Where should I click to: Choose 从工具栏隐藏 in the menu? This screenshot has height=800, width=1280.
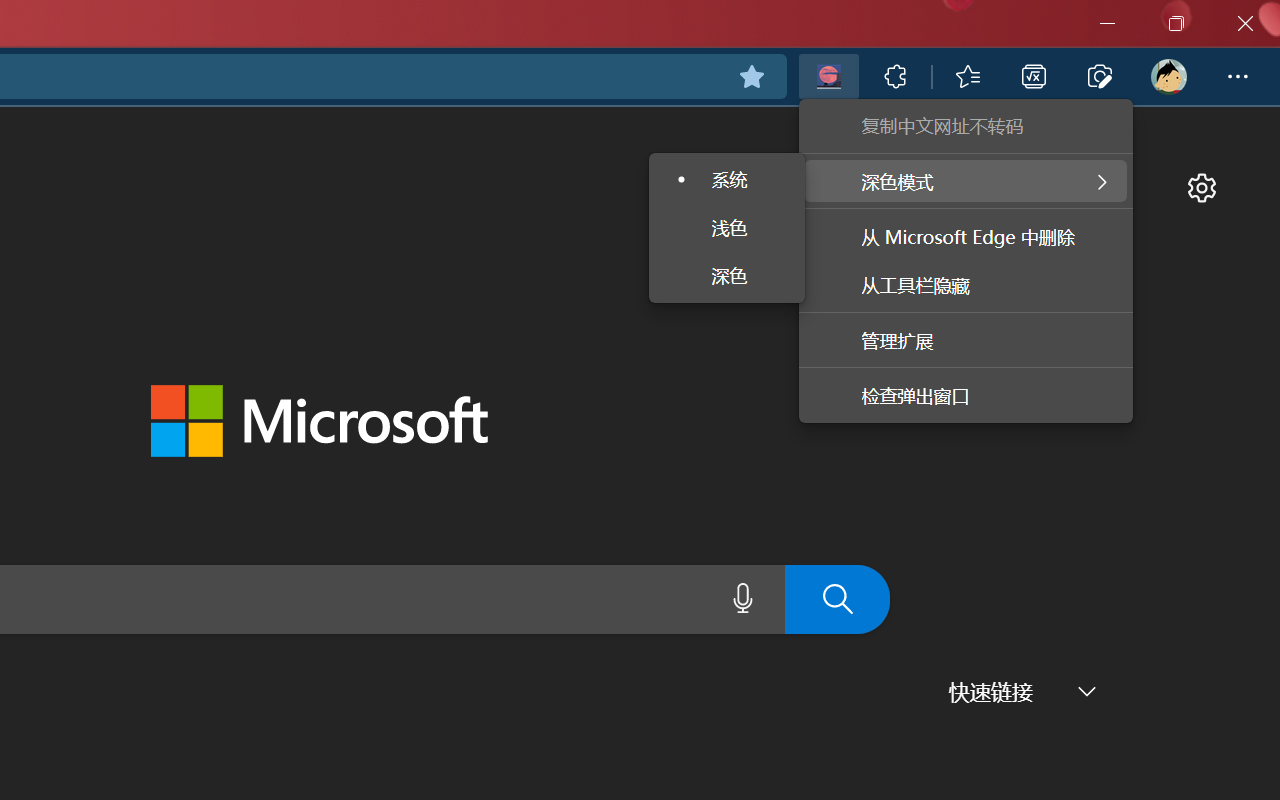[966, 286]
